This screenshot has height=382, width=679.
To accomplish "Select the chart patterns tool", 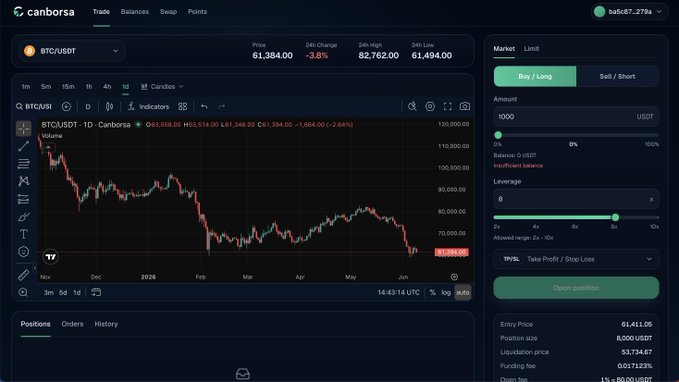I will (23, 181).
